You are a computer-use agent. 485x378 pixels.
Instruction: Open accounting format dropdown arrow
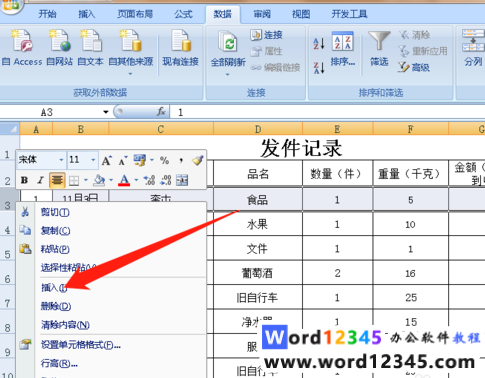point(152,160)
